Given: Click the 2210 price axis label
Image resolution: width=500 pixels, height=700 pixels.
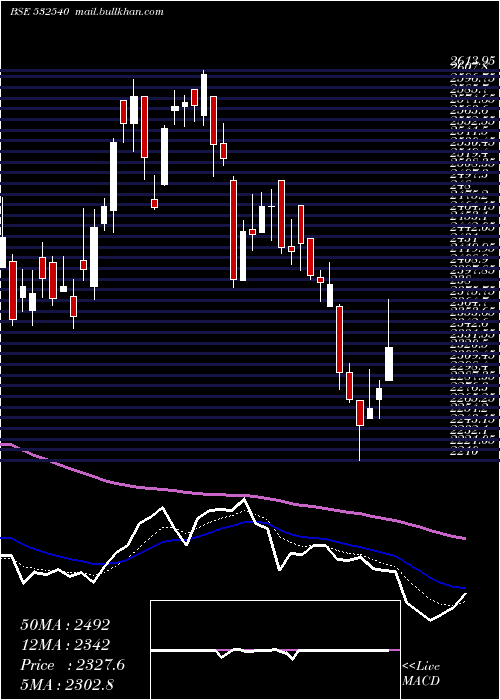Looking at the screenshot, I should [464, 452].
